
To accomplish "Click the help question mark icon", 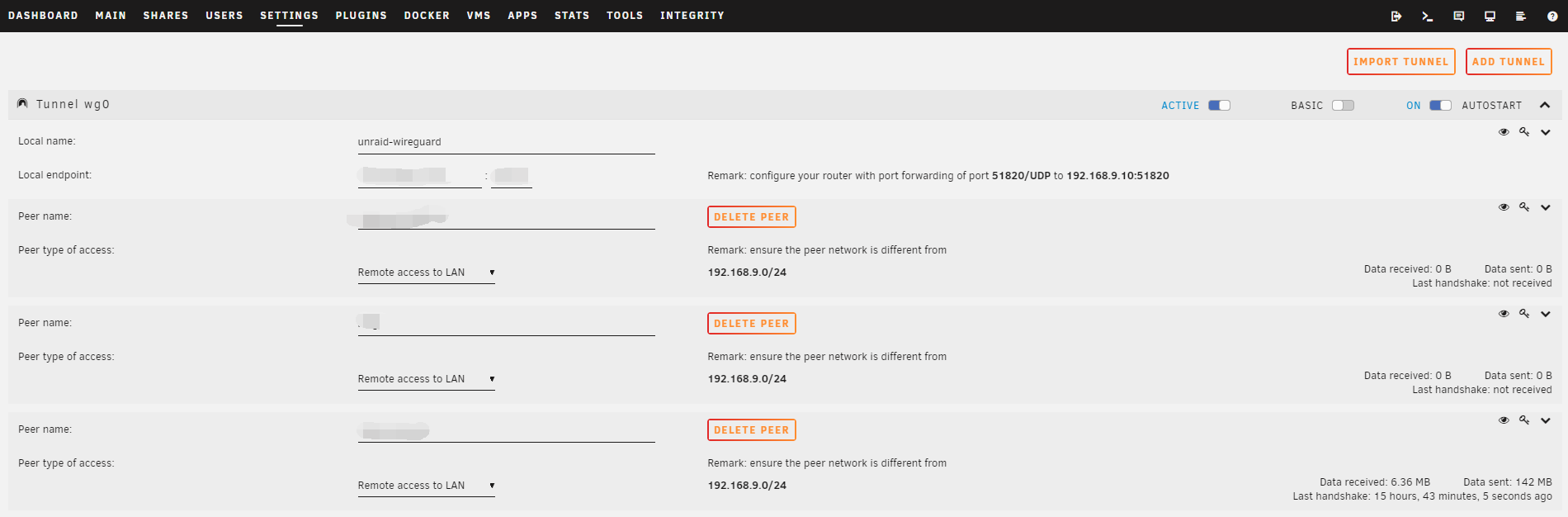I will pos(1552,16).
